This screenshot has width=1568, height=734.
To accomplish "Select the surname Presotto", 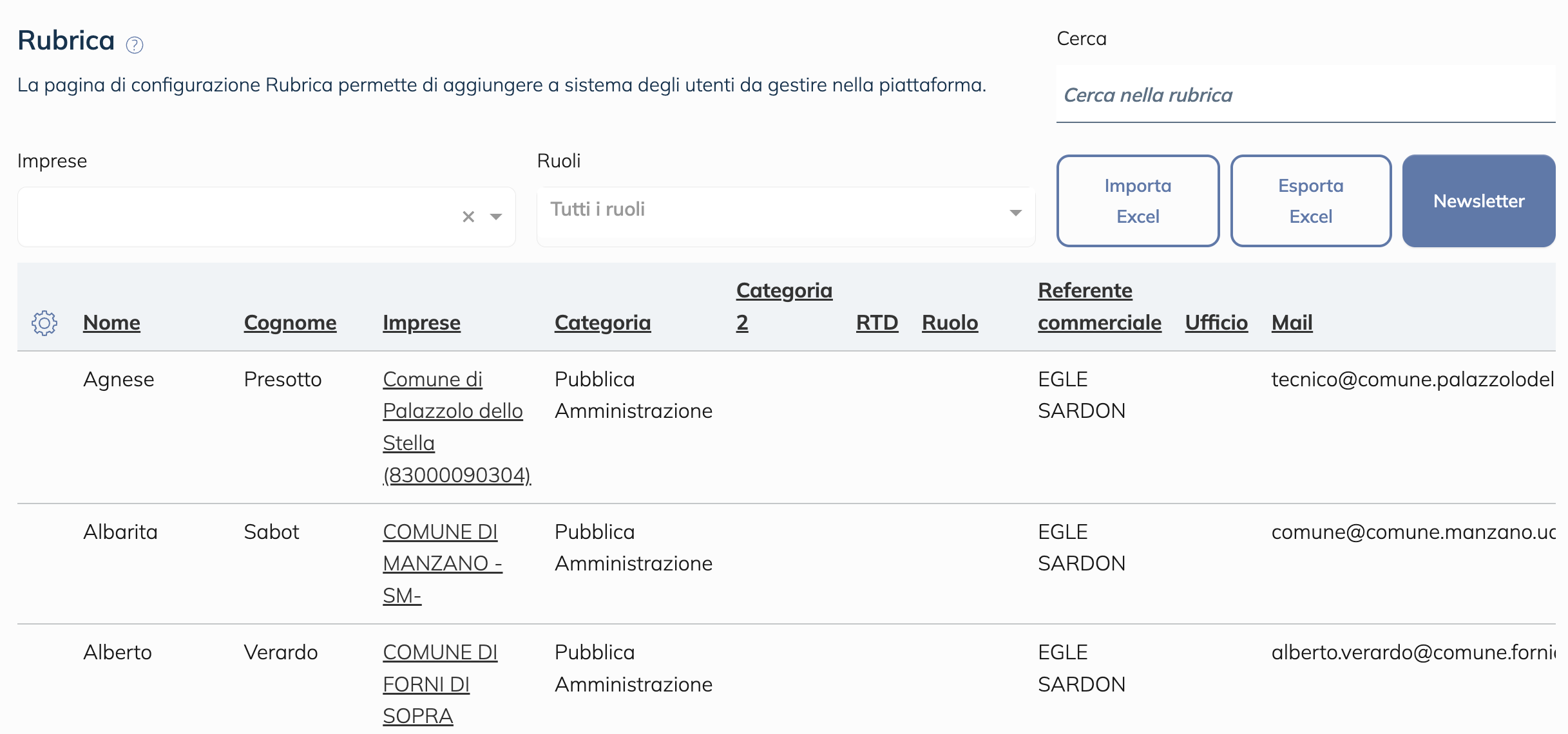I will pyautogui.click(x=282, y=379).
